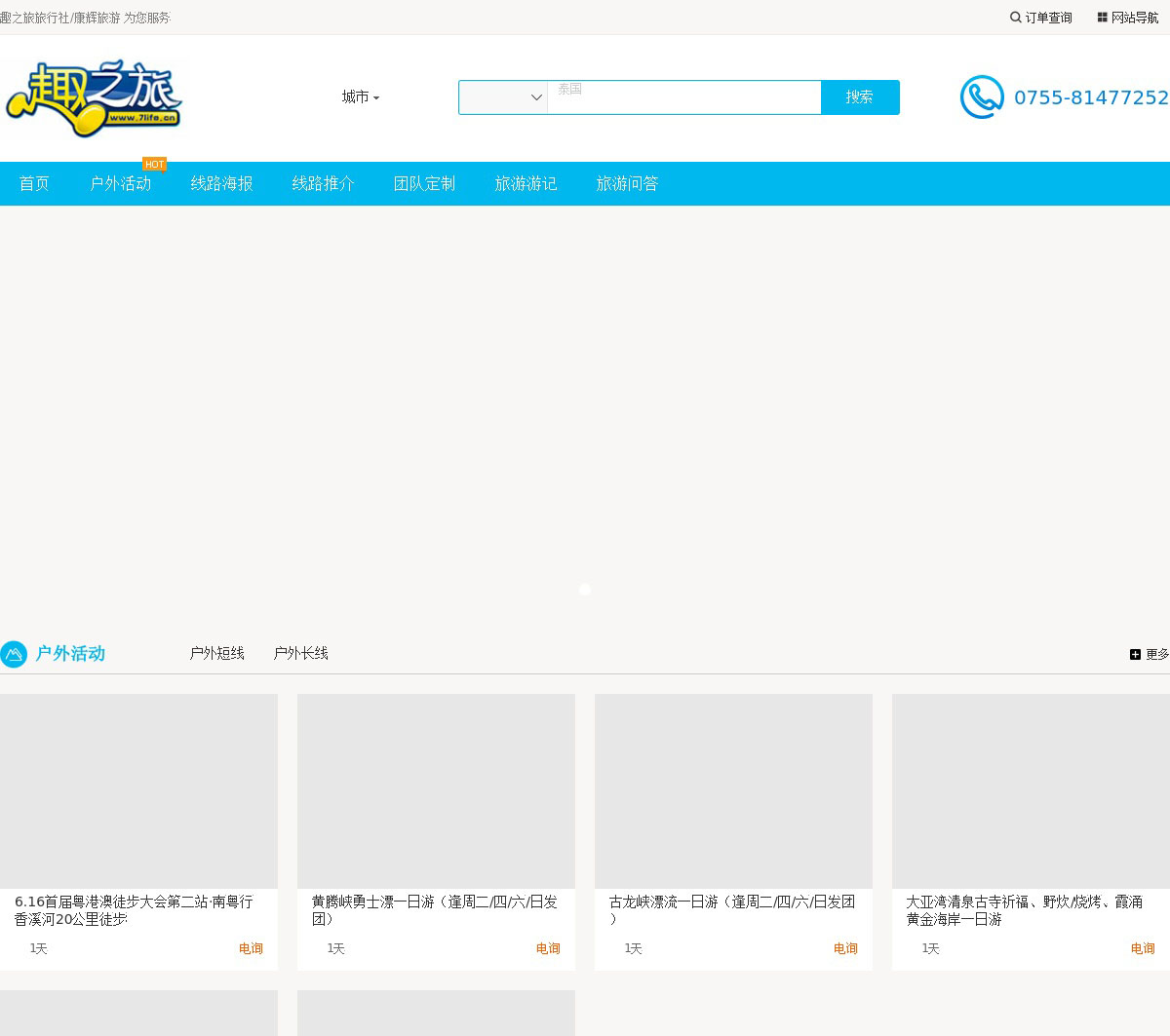This screenshot has height=1036, width=1170.
Task: Click the 趣之旅 site logo
Action: tap(94, 97)
